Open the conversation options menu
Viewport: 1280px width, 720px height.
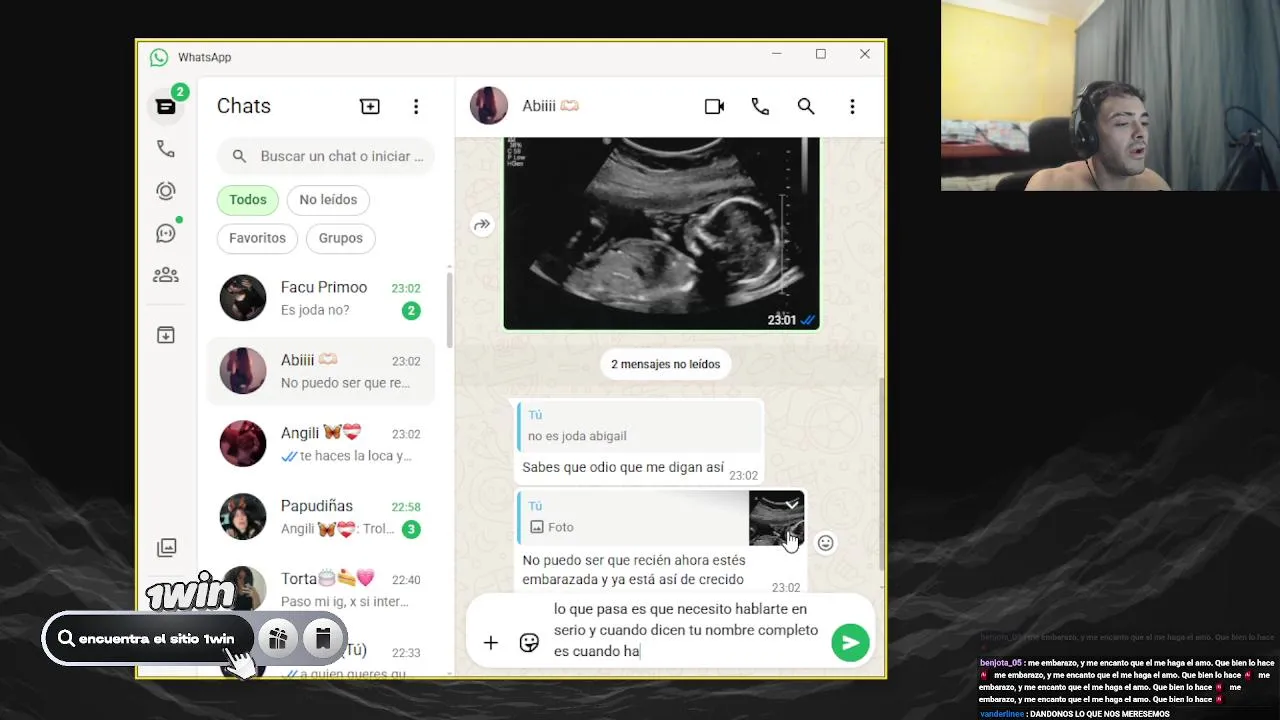(852, 106)
